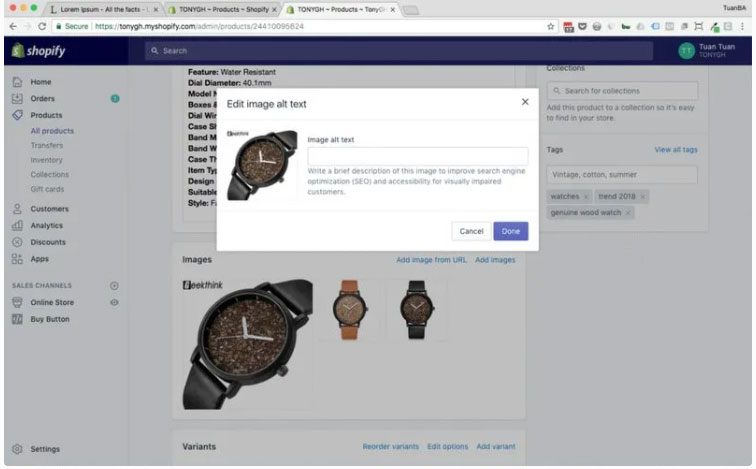Open Discounts in the sidebar
756x469 pixels.
click(48, 242)
